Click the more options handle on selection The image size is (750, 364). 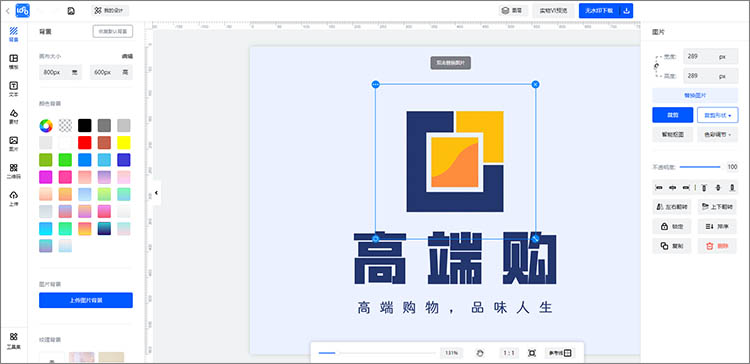pos(375,85)
